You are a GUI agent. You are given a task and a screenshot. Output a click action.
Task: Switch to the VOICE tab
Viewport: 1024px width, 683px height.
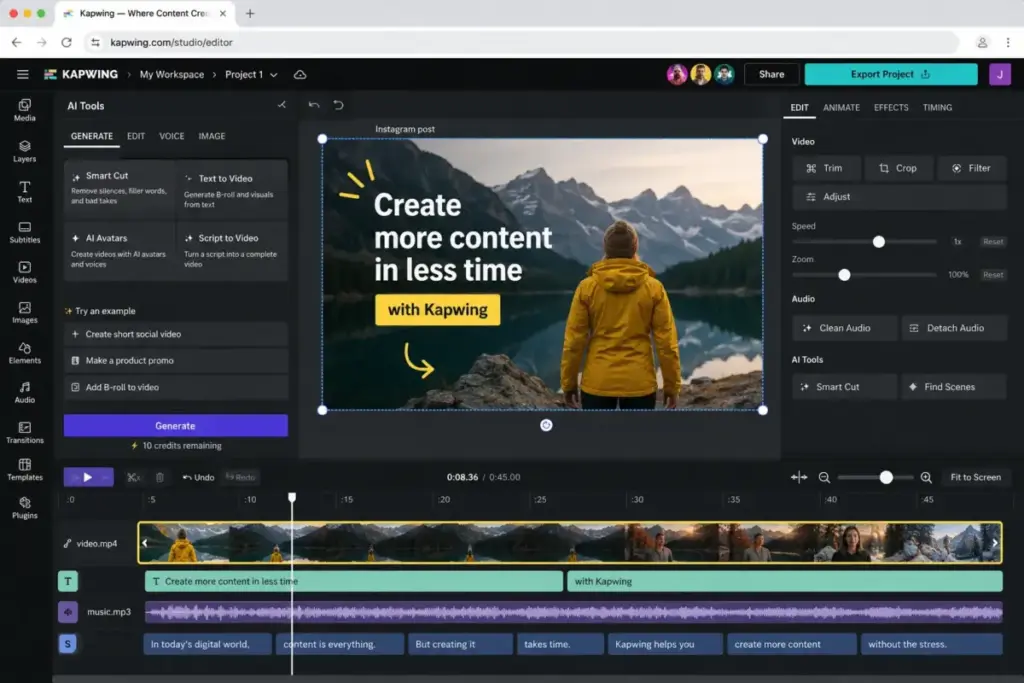[172, 136]
